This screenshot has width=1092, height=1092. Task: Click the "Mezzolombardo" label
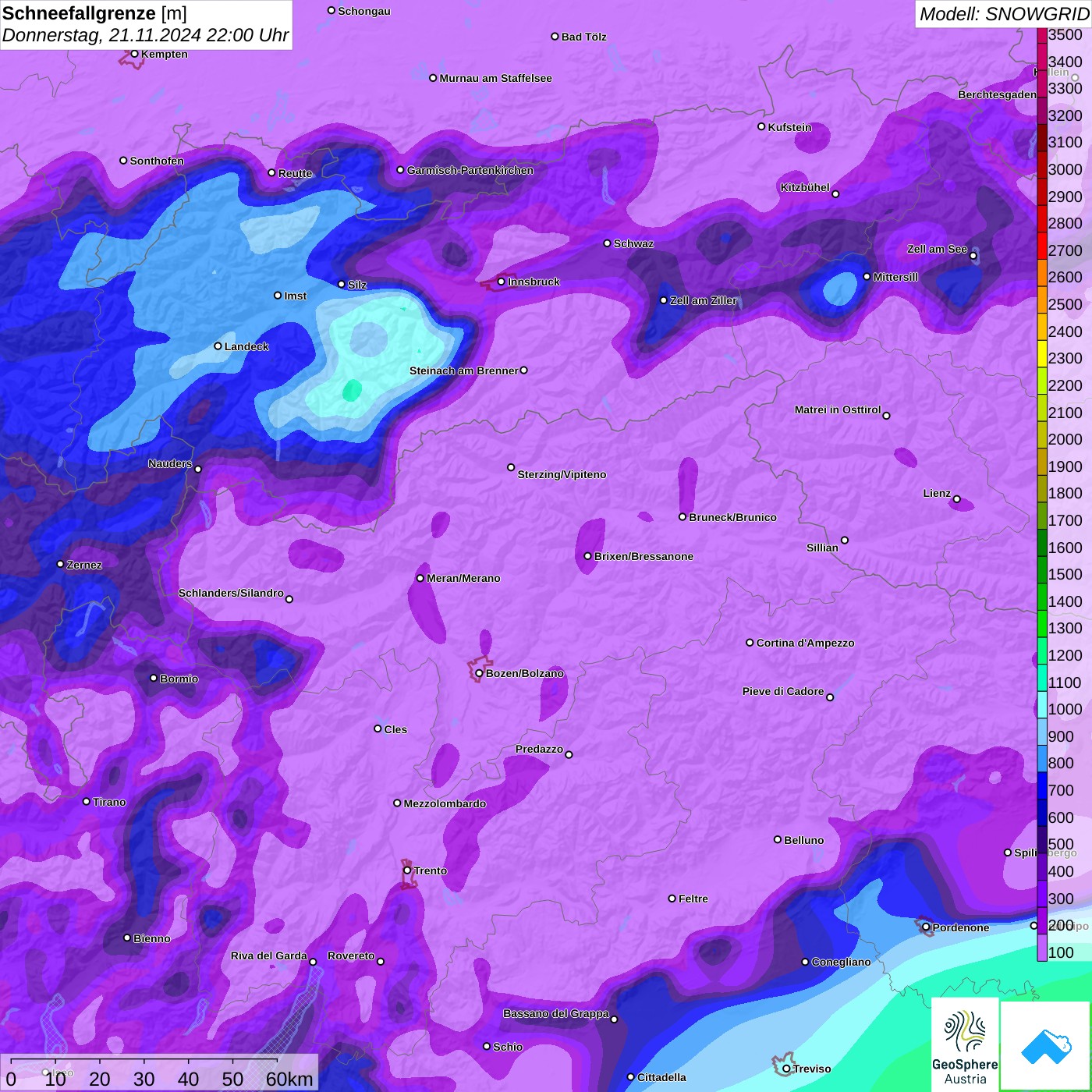445,803
